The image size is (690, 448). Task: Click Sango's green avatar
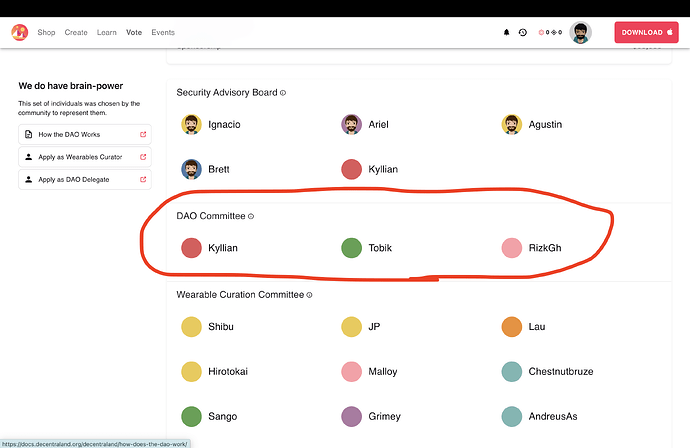191,416
